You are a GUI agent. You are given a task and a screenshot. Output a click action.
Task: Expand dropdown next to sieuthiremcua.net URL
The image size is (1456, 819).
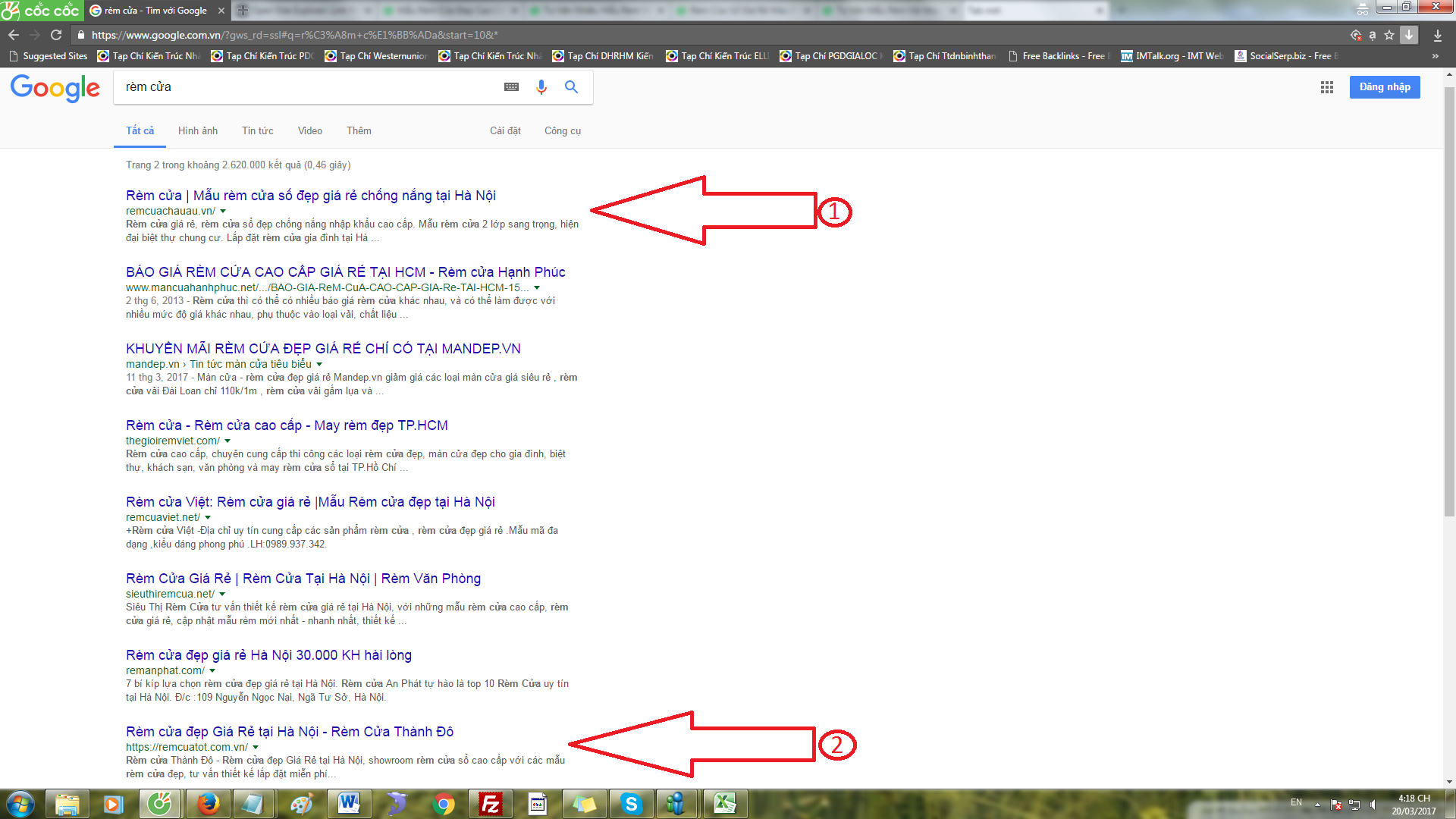[222, 595]
